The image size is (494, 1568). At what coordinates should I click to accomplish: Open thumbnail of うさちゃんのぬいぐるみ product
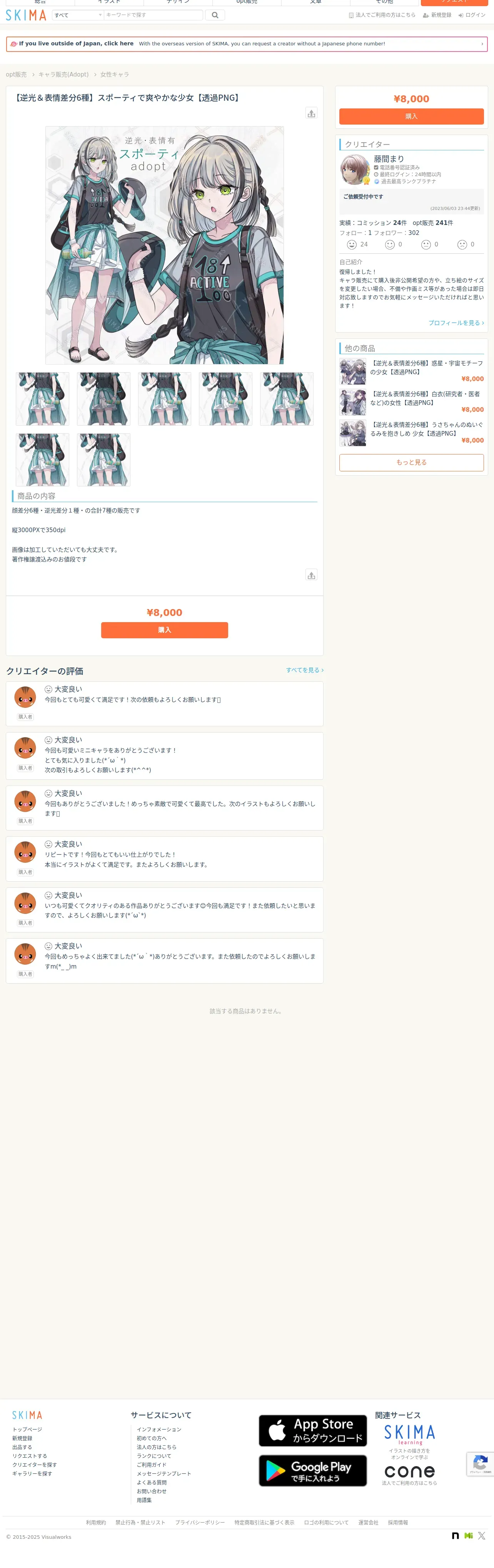tap(353, 433)
